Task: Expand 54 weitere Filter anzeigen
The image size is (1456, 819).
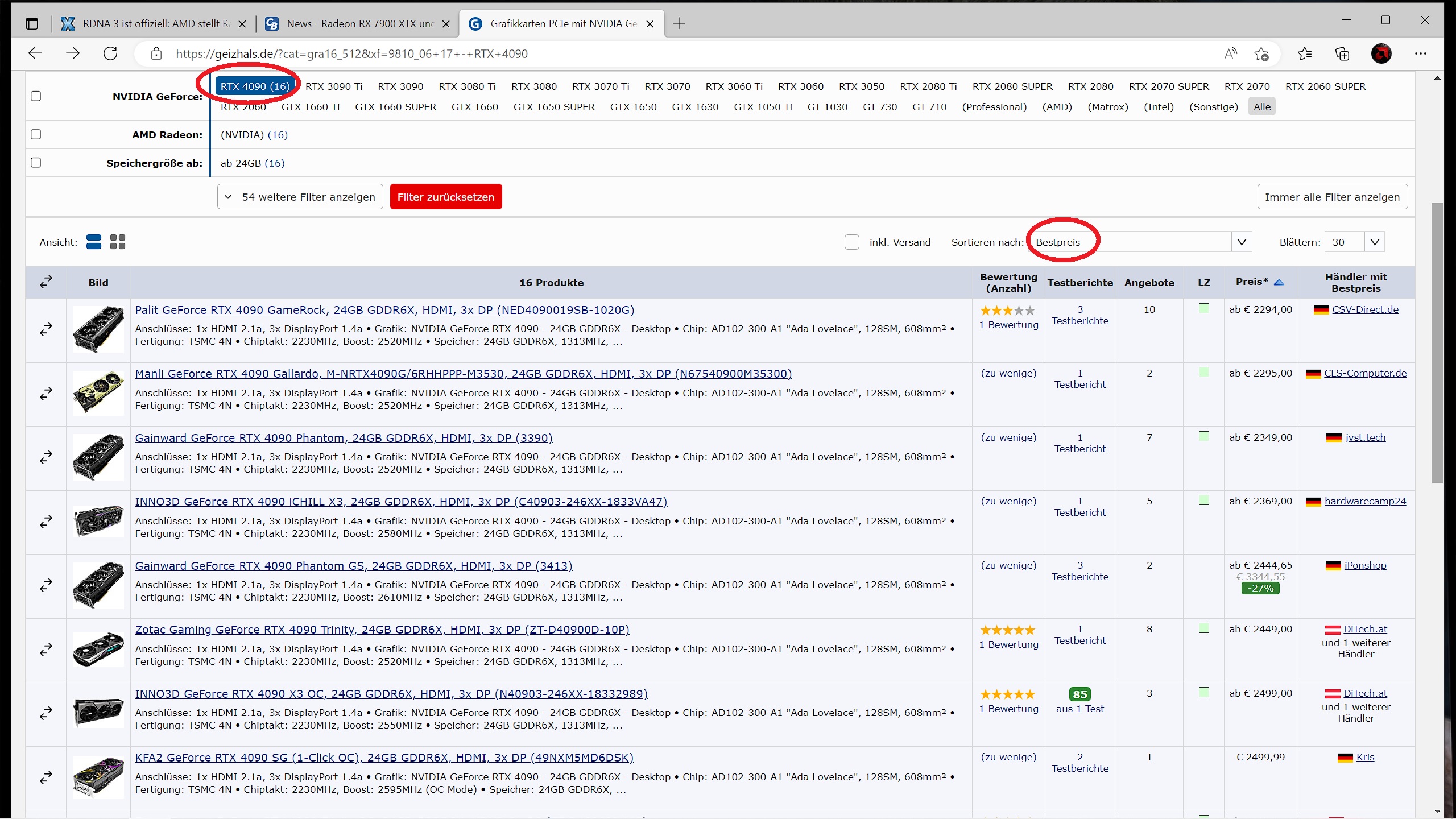Action: (300, 197)
